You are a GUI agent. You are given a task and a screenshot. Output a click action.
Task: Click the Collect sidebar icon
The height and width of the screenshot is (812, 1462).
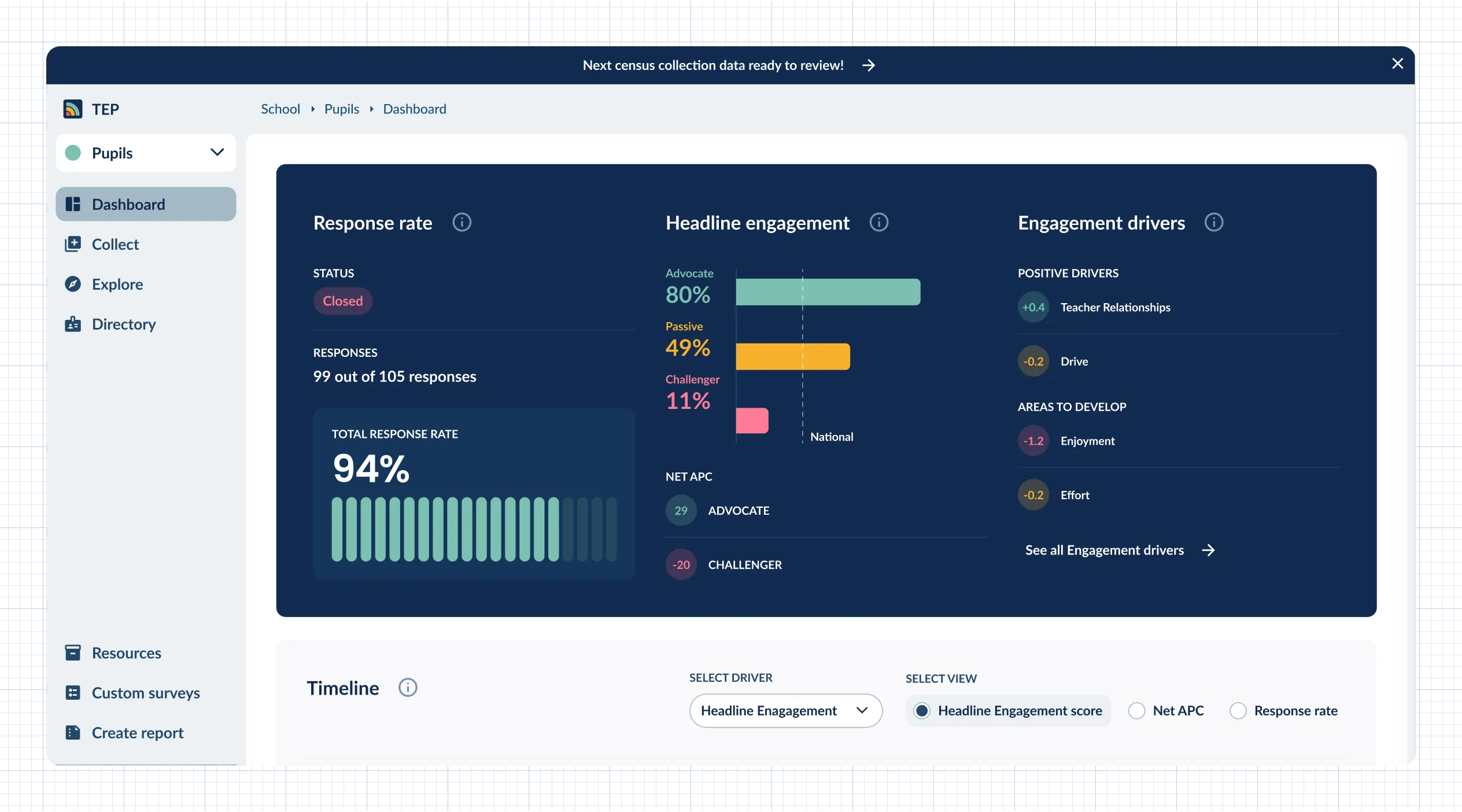(73, 244)
